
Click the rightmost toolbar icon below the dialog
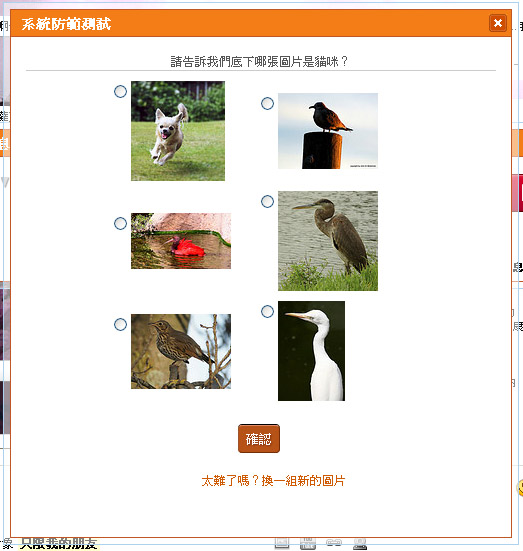(360, 544)
